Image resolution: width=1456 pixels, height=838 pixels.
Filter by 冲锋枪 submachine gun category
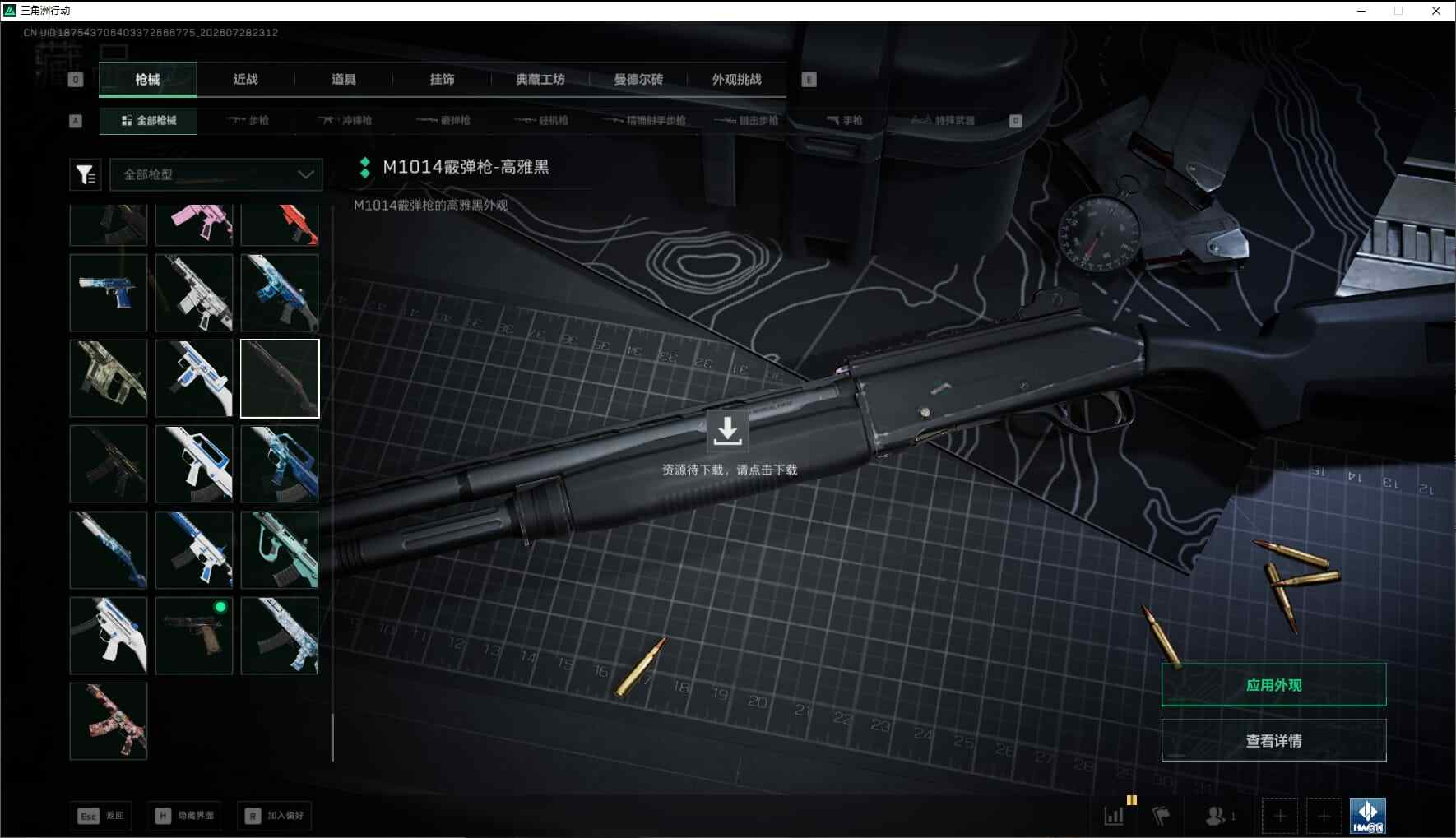click(x=345, y=120)
